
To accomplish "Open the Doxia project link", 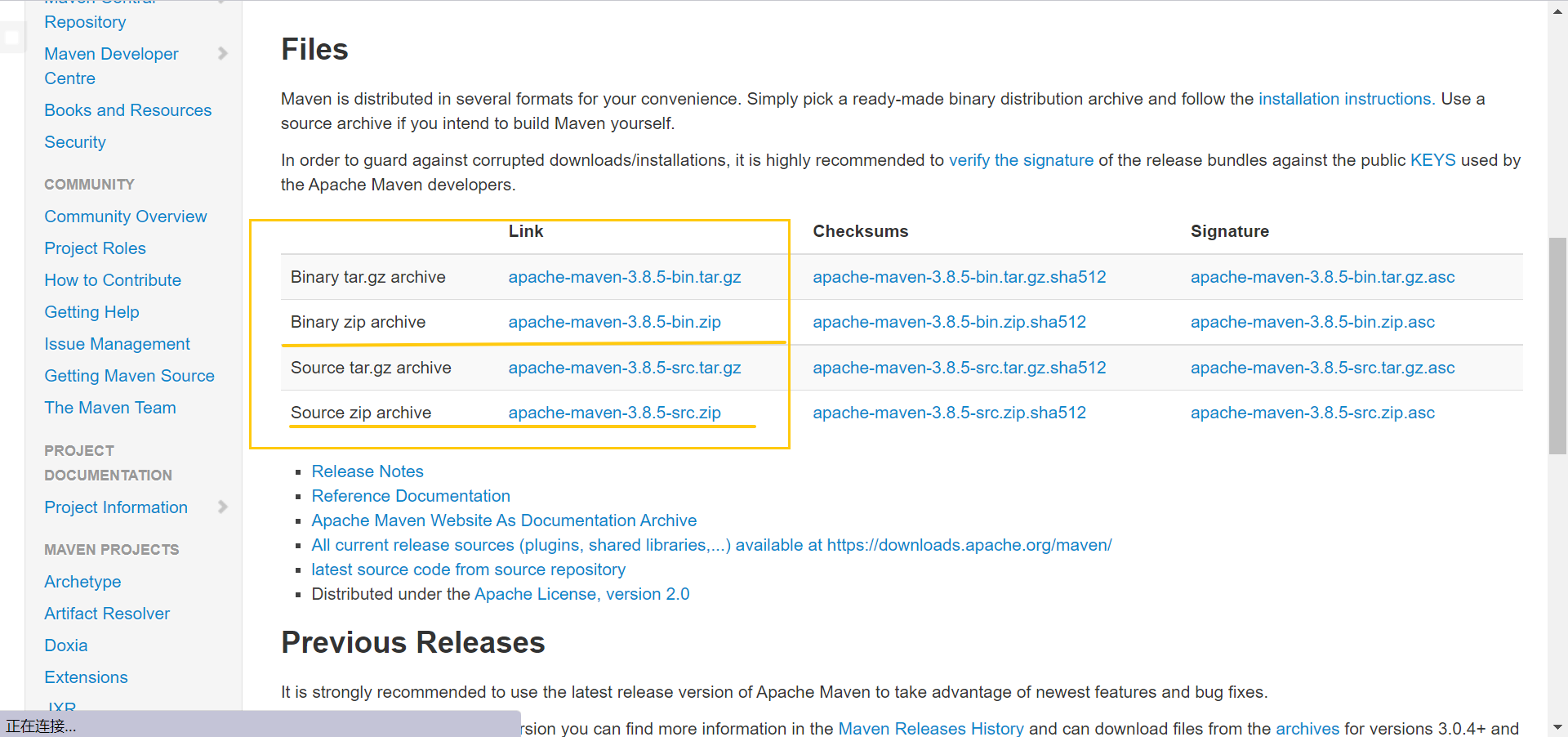I will point(66,645).
